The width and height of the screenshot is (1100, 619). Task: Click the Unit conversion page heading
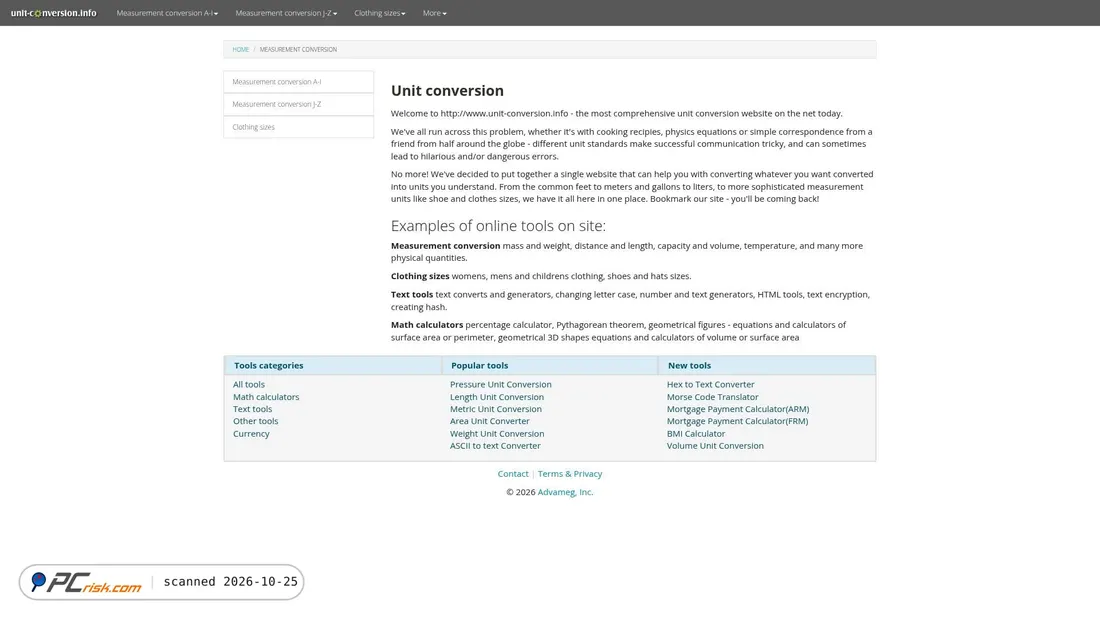(x=448, y=91)
